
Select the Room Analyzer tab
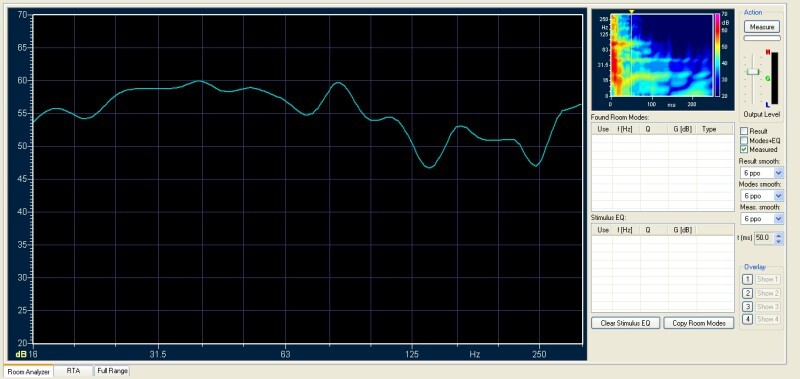28,371
